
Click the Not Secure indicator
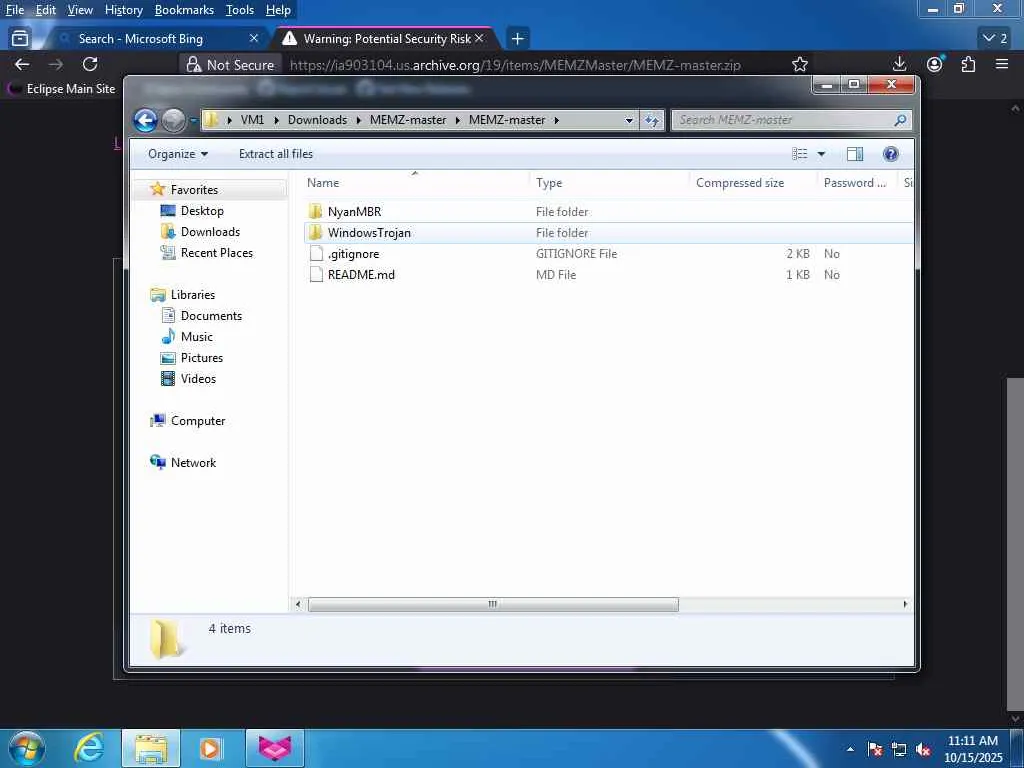coord(231,65)
